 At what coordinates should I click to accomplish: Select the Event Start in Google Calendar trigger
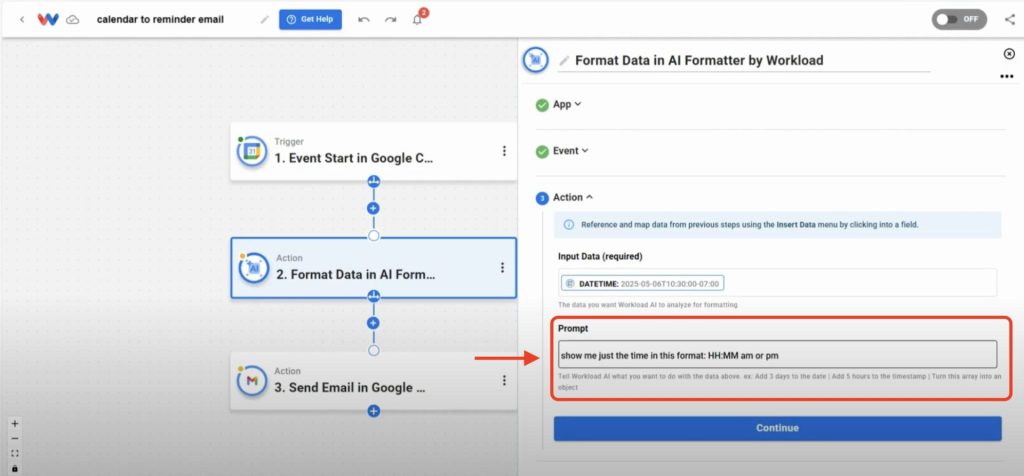(x=374, y=151)
